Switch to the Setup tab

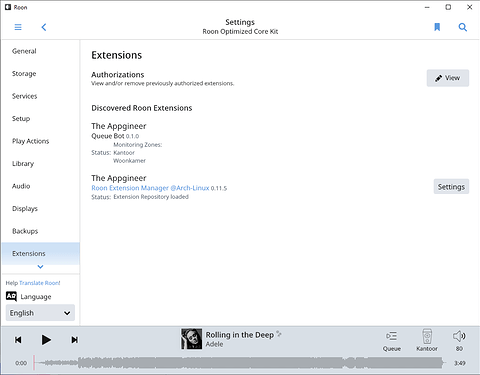click(x=40, y=119)
